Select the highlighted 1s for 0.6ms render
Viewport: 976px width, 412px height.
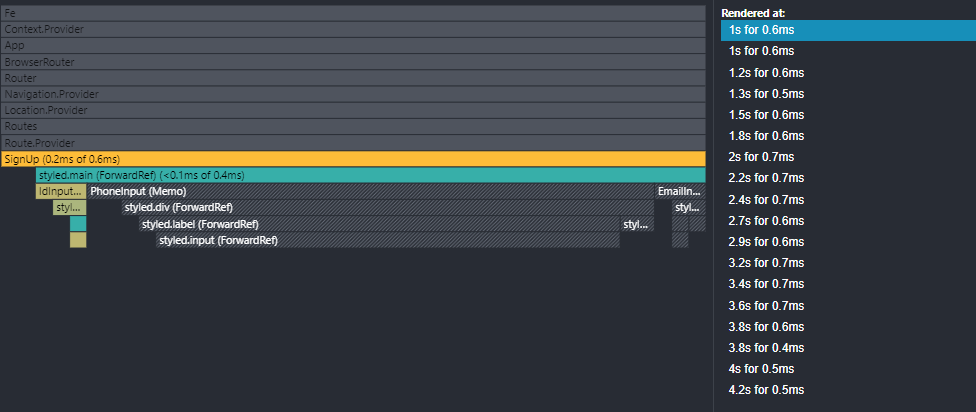[847, 30]
